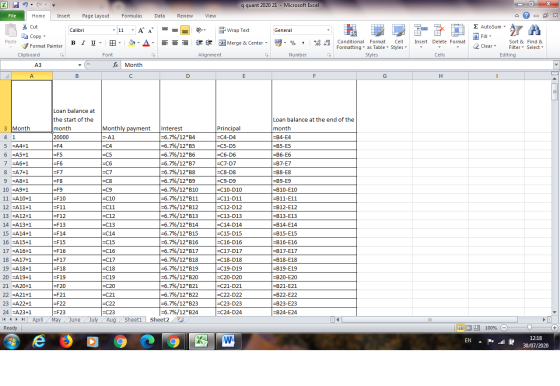Apply the Fill Color bucket

132,43
